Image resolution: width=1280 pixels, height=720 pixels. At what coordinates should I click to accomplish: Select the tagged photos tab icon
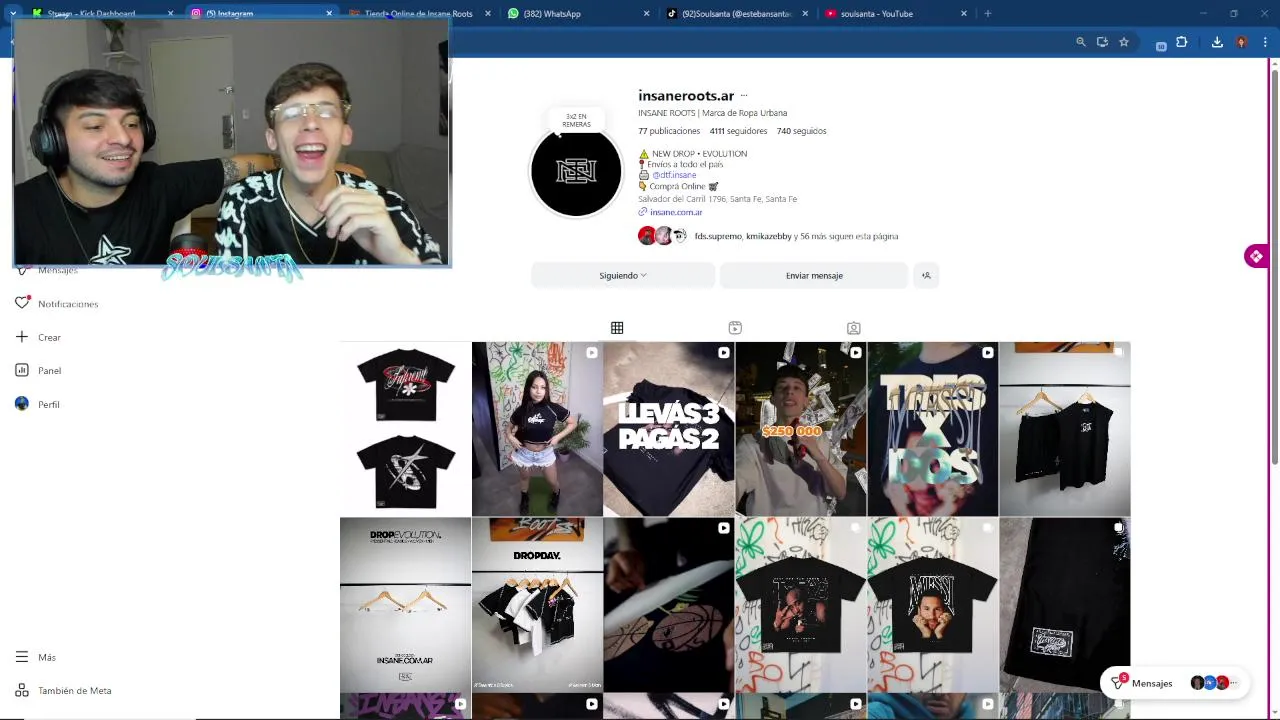click(853, 328)
